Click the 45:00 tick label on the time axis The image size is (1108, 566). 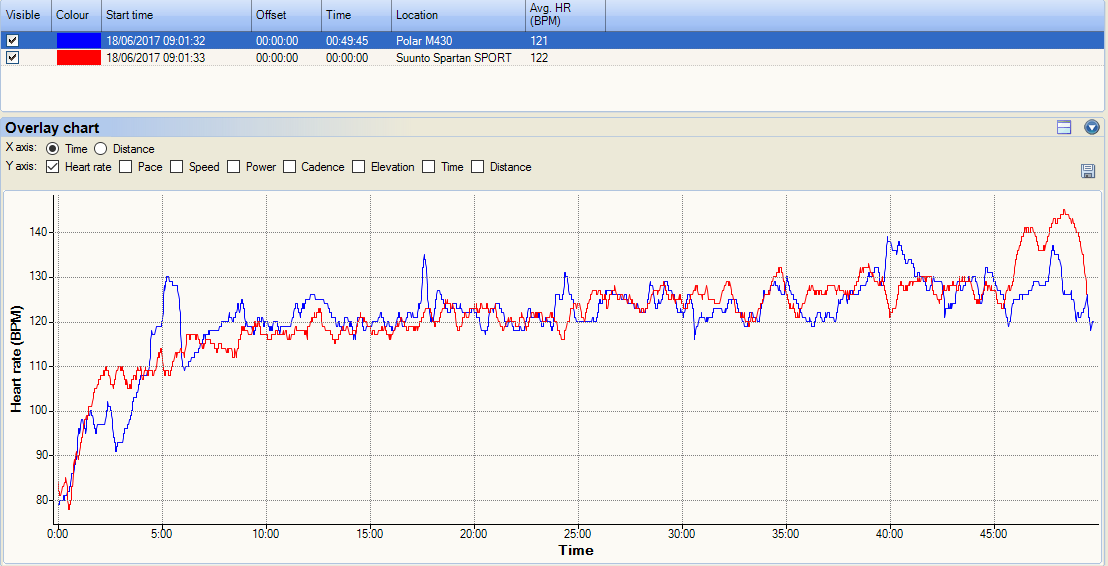pyautogui.click(x=994, y=533)
